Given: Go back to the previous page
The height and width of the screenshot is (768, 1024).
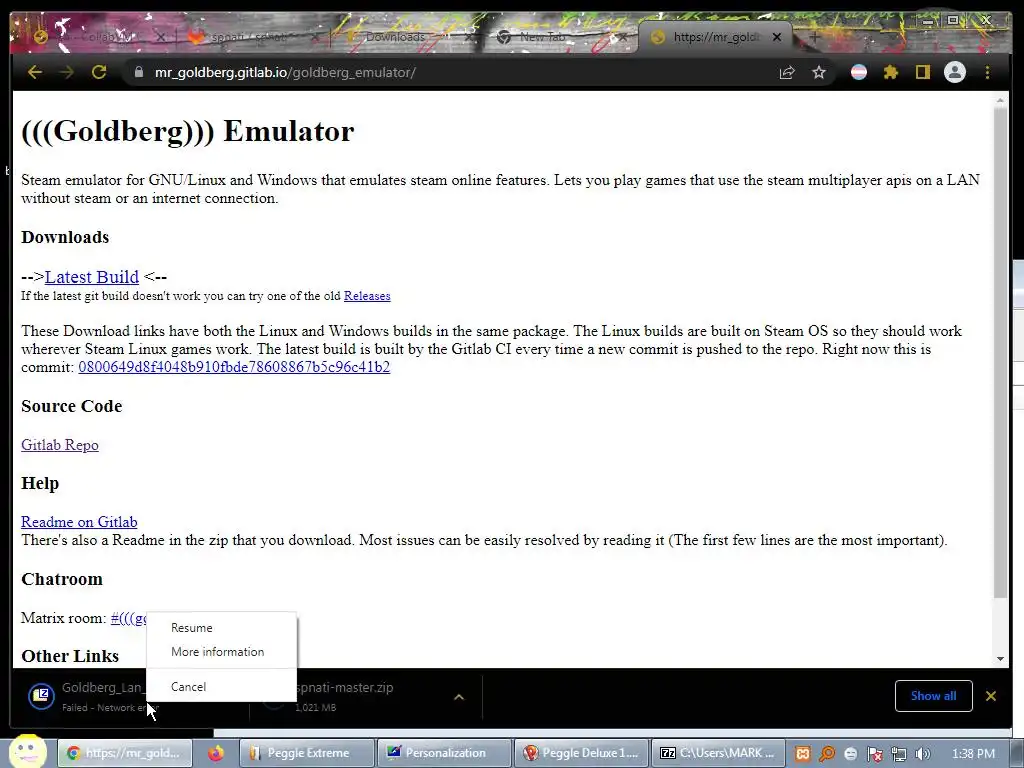Looking at the screenshot, I should pyautogui.click(x=35, y=72).
